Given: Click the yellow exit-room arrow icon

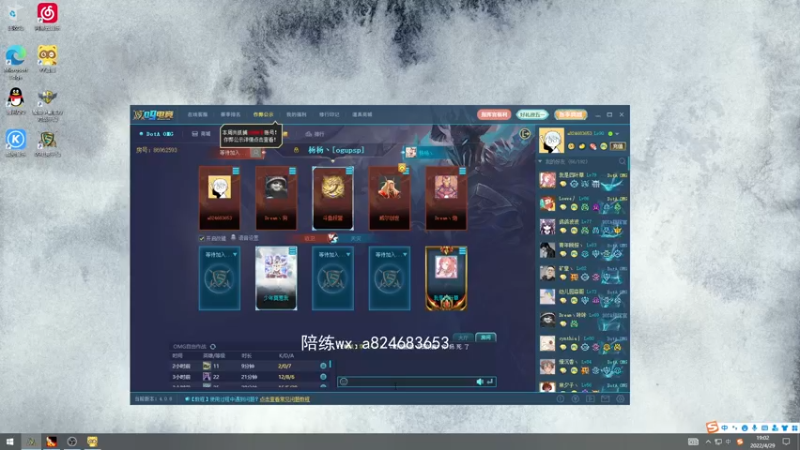Looking at the screenshot, I should pos(524,134).
